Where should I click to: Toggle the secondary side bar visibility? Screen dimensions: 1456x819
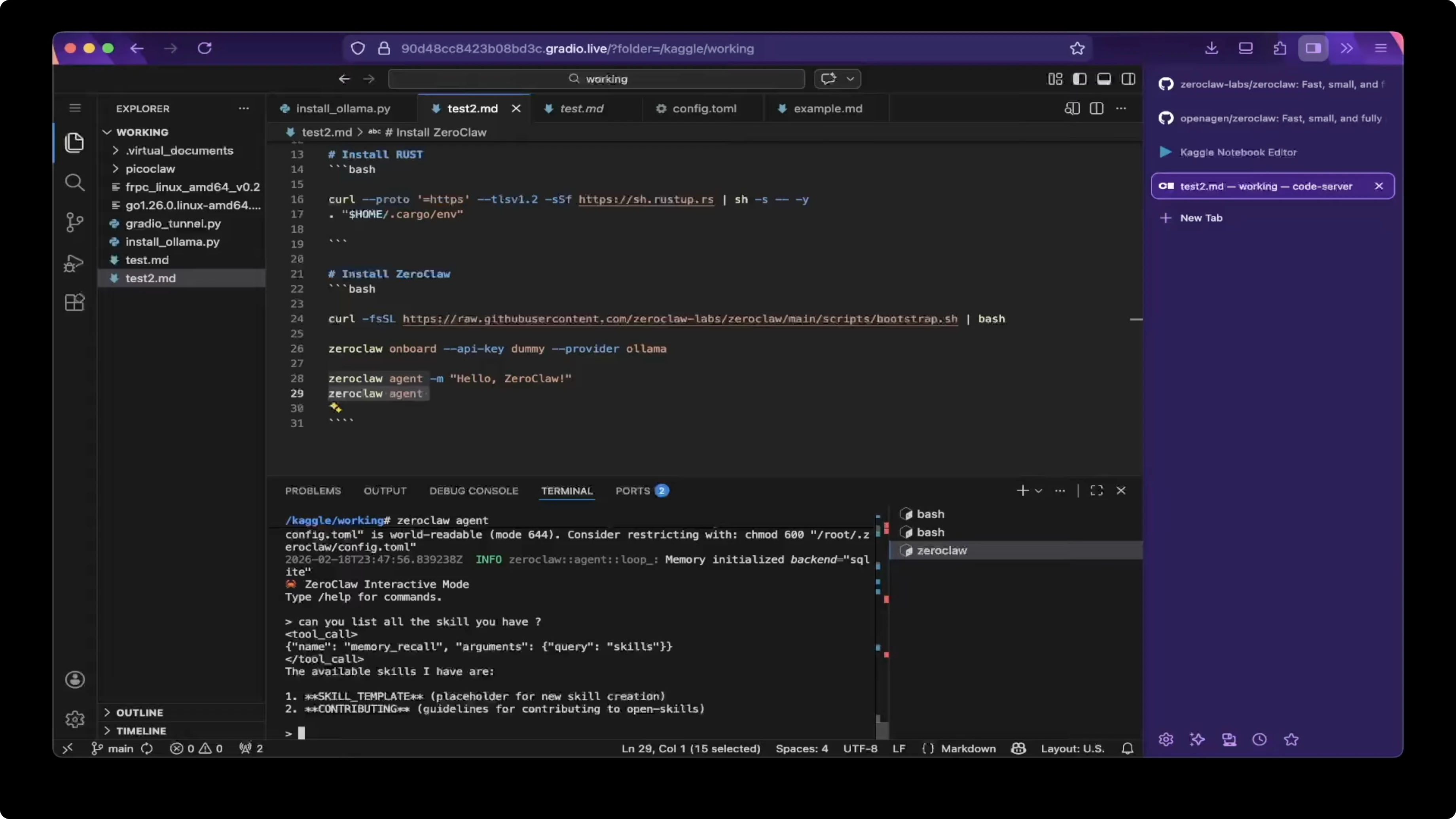pyautogui.click(x=1128, y=79)
